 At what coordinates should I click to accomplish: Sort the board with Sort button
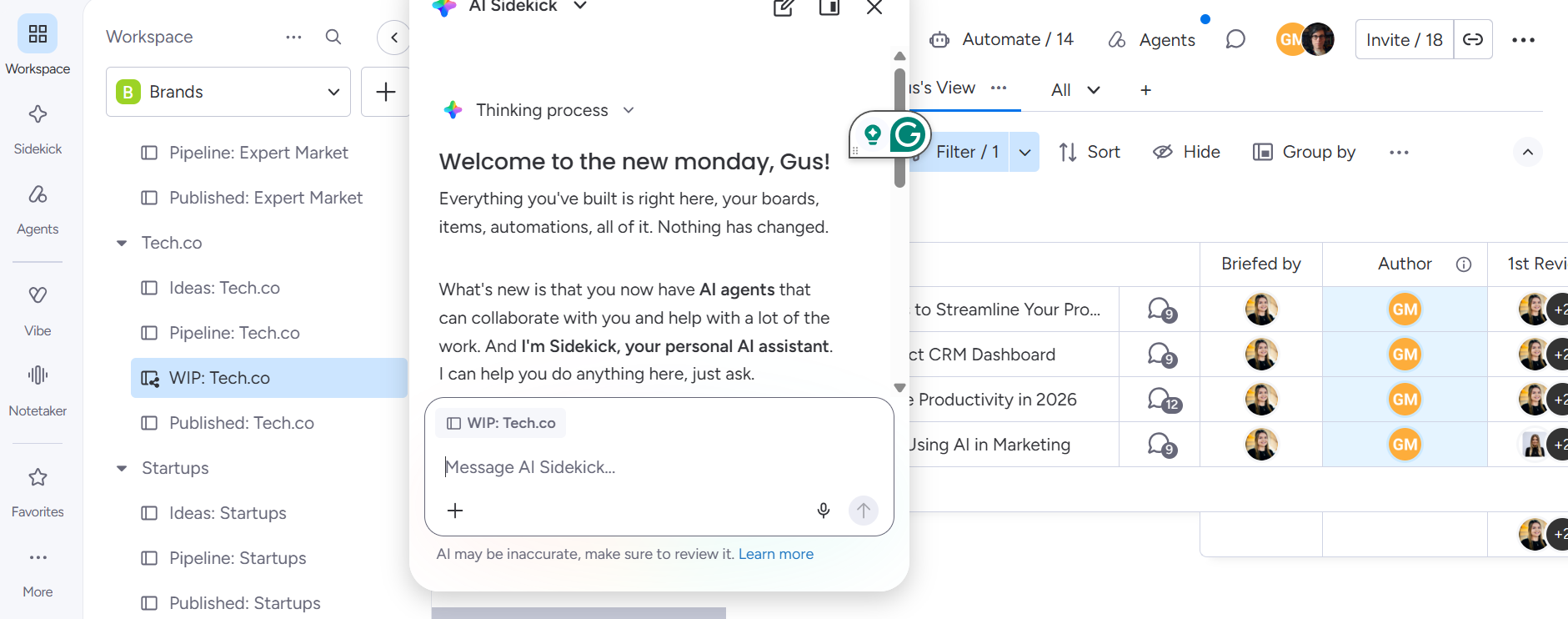pos(1090,152)
